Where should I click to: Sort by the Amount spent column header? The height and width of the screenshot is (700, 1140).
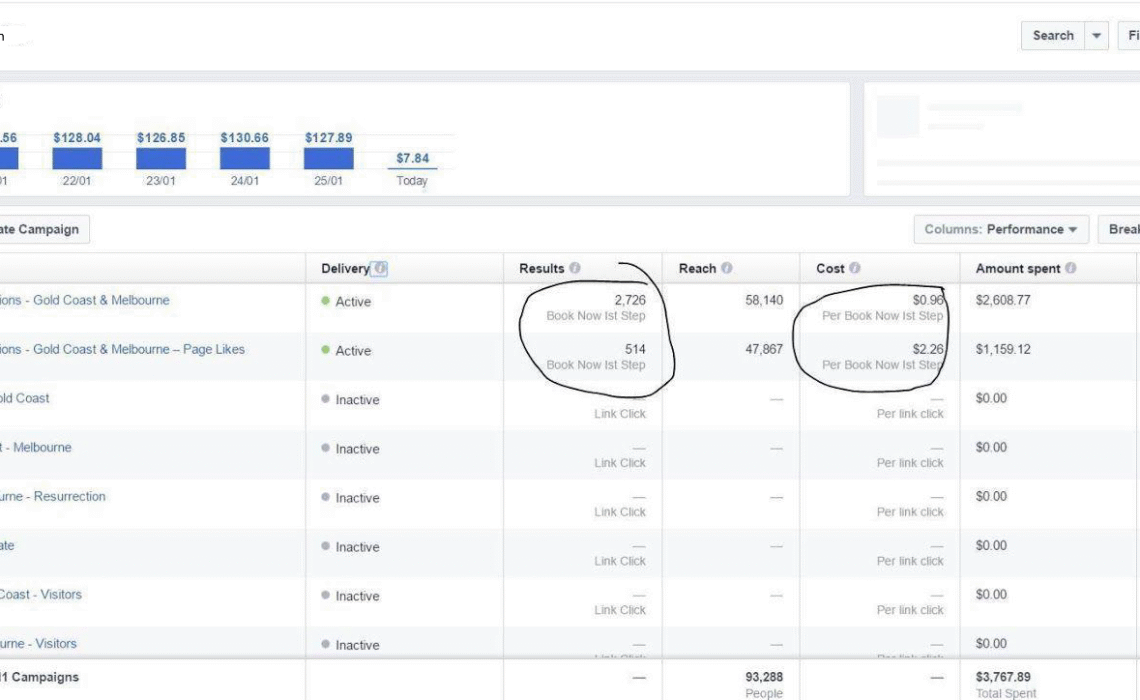(1018, 269)
